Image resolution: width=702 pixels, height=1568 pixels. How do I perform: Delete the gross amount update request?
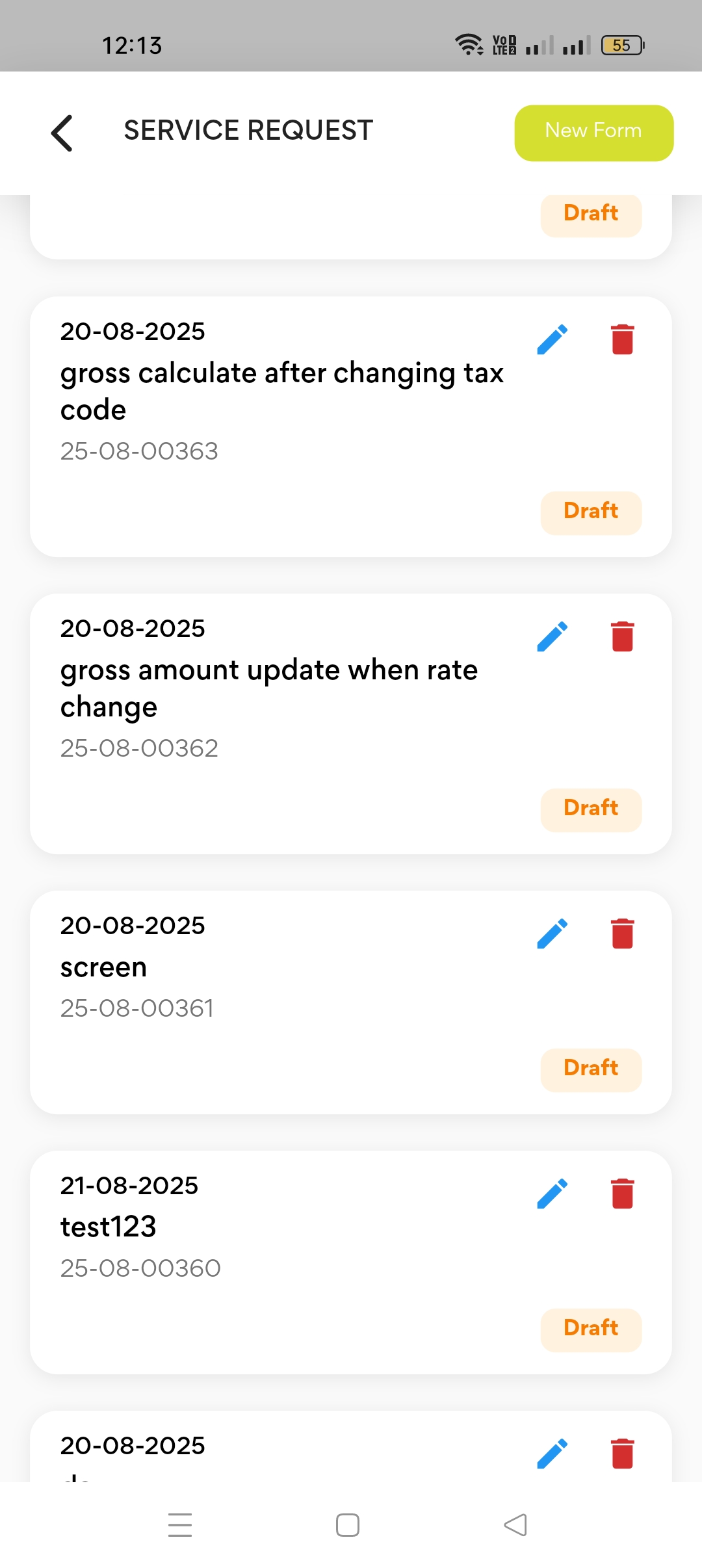point(622,636)
